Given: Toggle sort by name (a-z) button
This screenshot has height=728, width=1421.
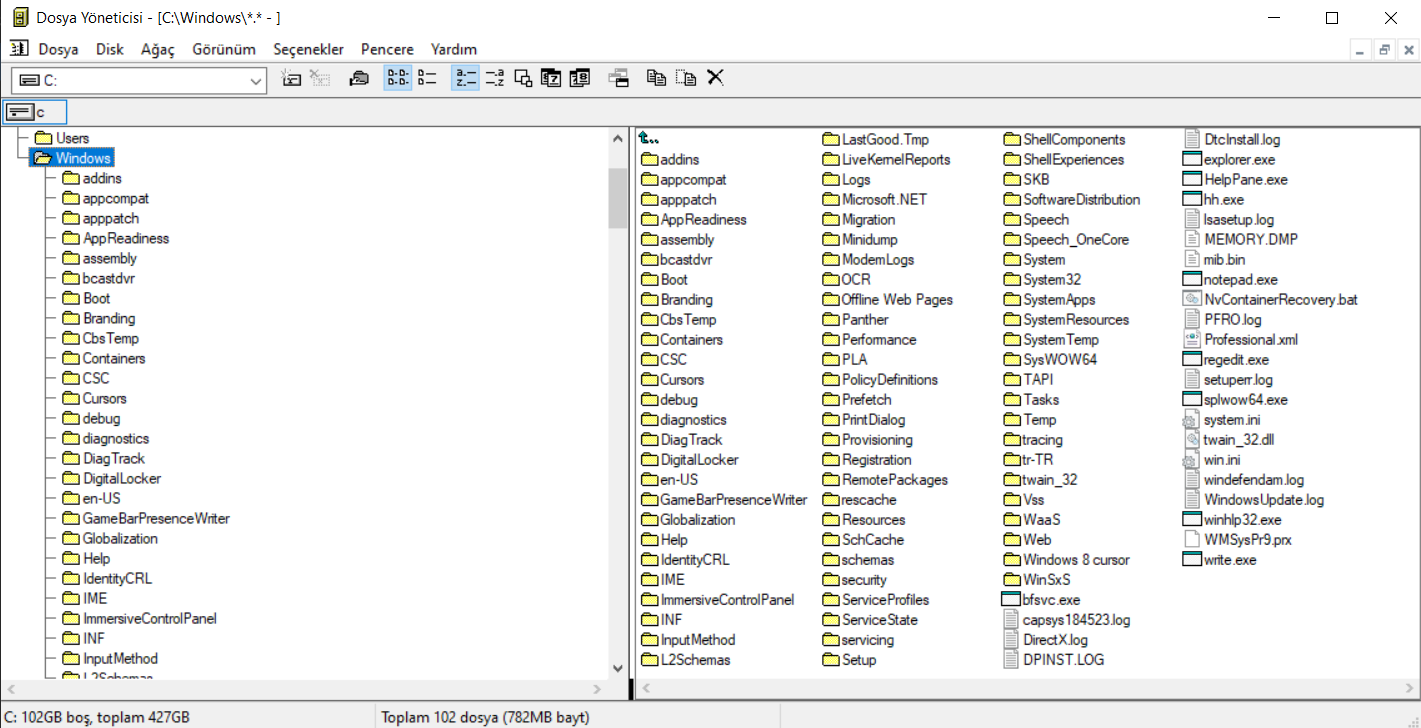Looking at the screenshot, I should tap(465, 78).
